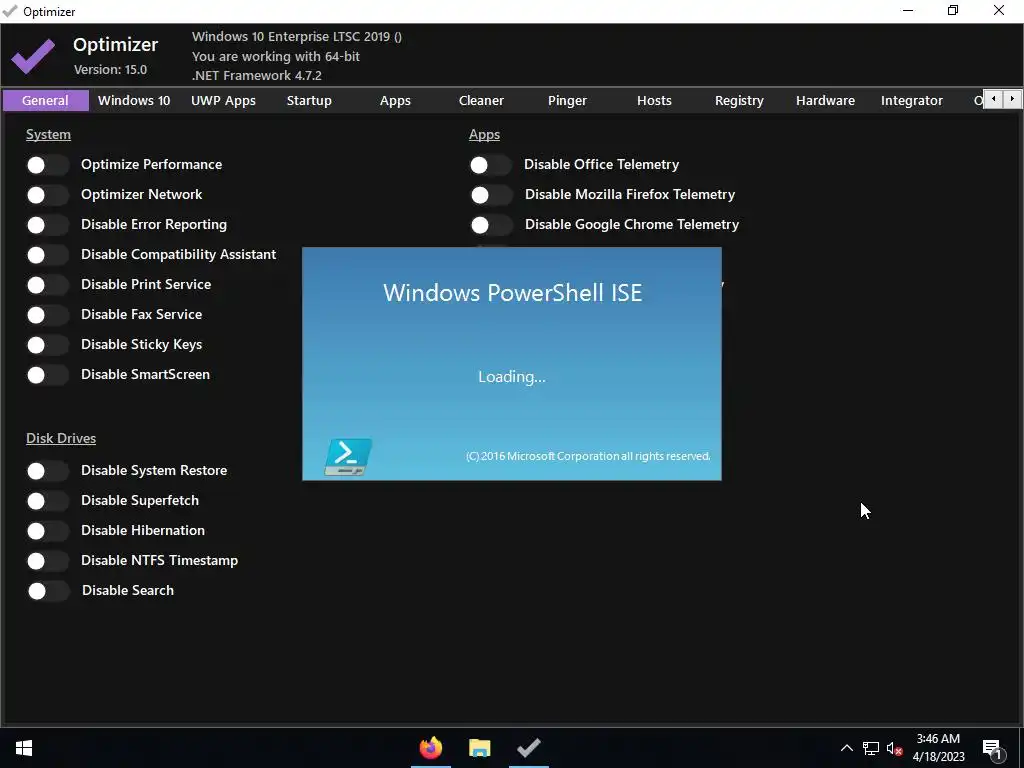Screen dimensions: 1024x768
Task: Open the Windows 10 tab
Action: coord(134,101)
